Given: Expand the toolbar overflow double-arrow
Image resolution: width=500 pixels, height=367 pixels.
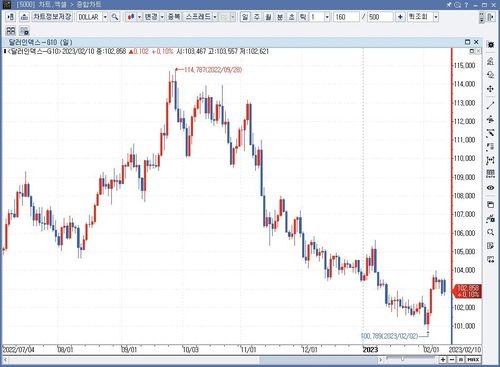Looking at the screenshot, I should 481,17.
